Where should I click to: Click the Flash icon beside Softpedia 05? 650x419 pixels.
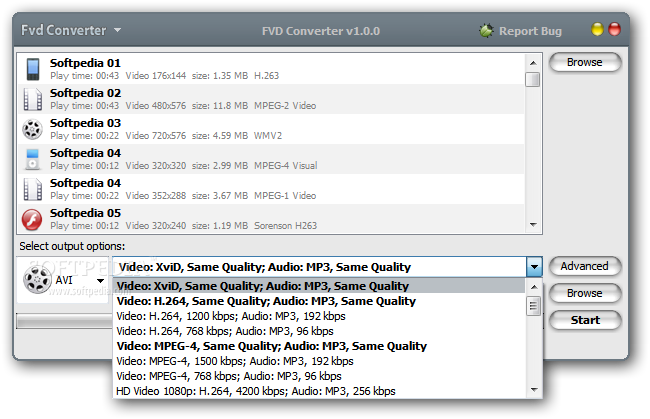32,220
